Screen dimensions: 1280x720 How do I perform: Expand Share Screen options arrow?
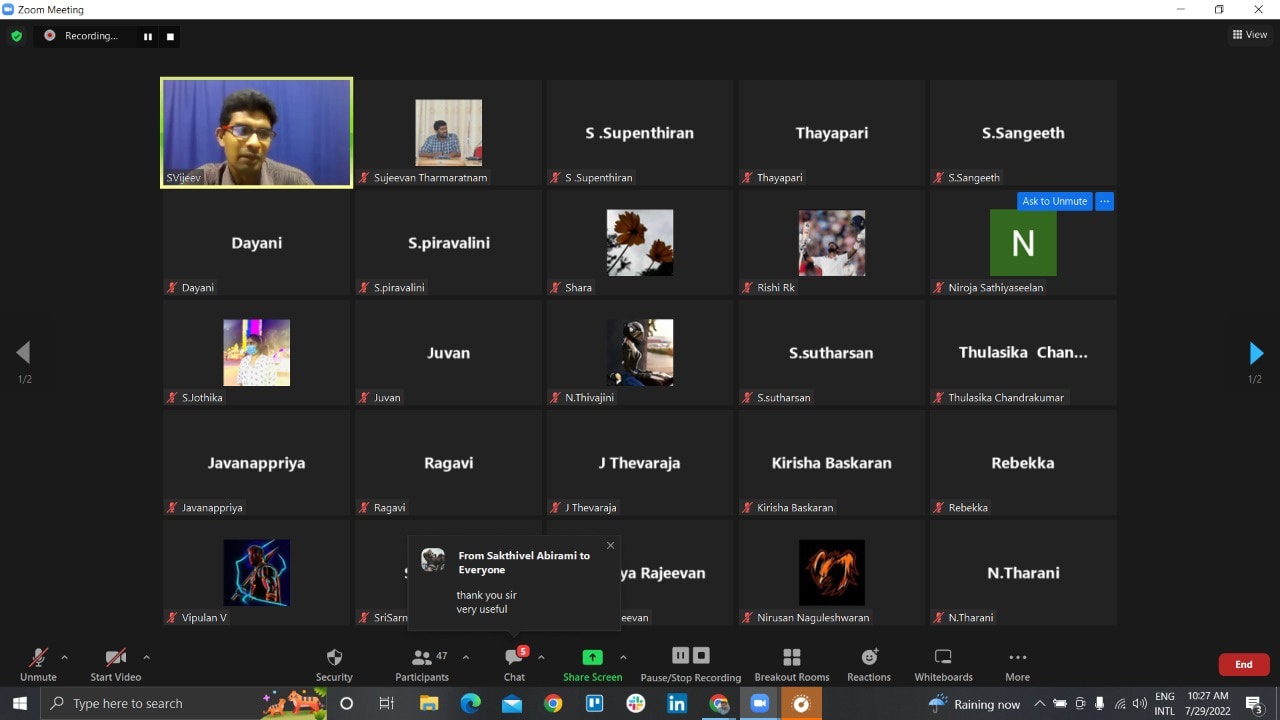[x=623, y=657]
